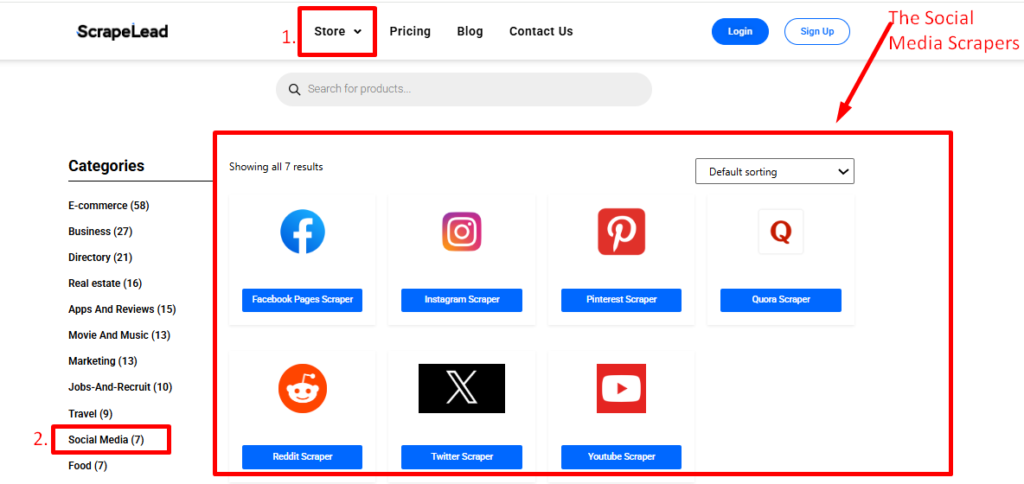Go to the Pricing page
The height and width of the screenshot is (484, 1024).
tap(410, 31)
